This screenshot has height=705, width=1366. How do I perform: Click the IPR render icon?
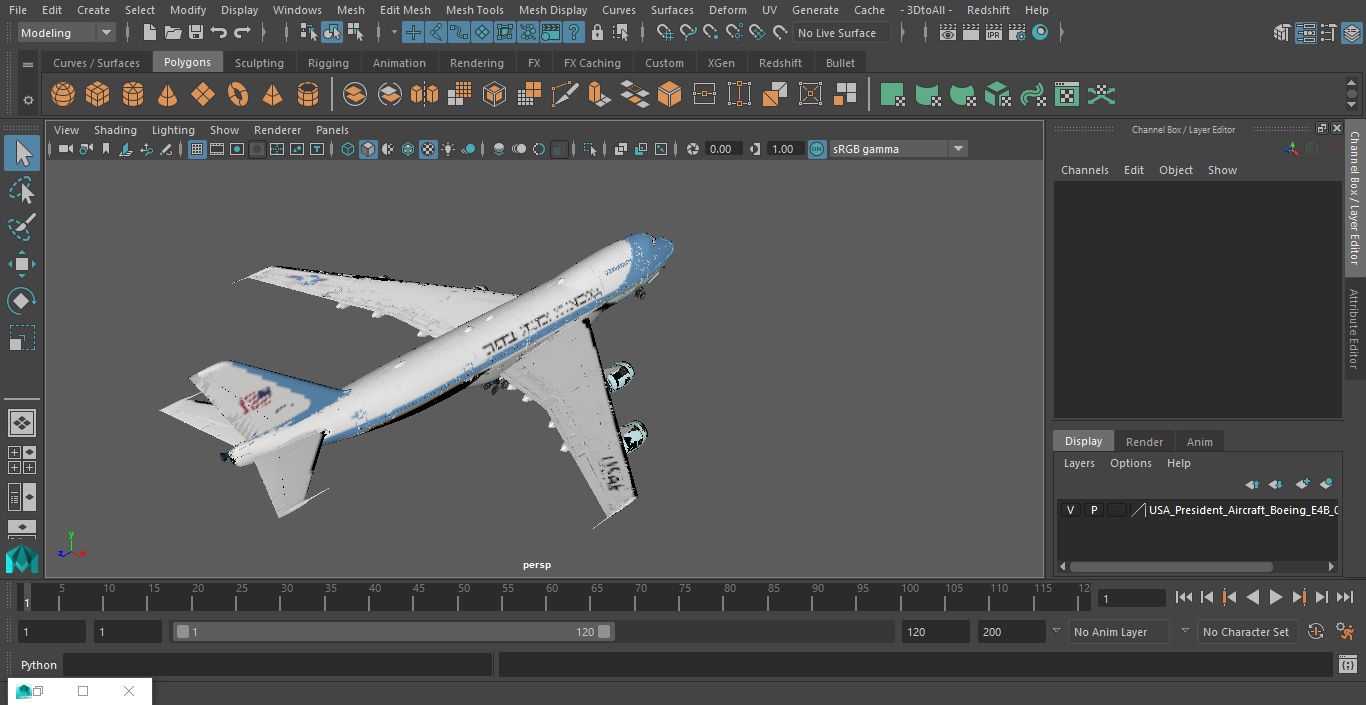tap(993, 33)
